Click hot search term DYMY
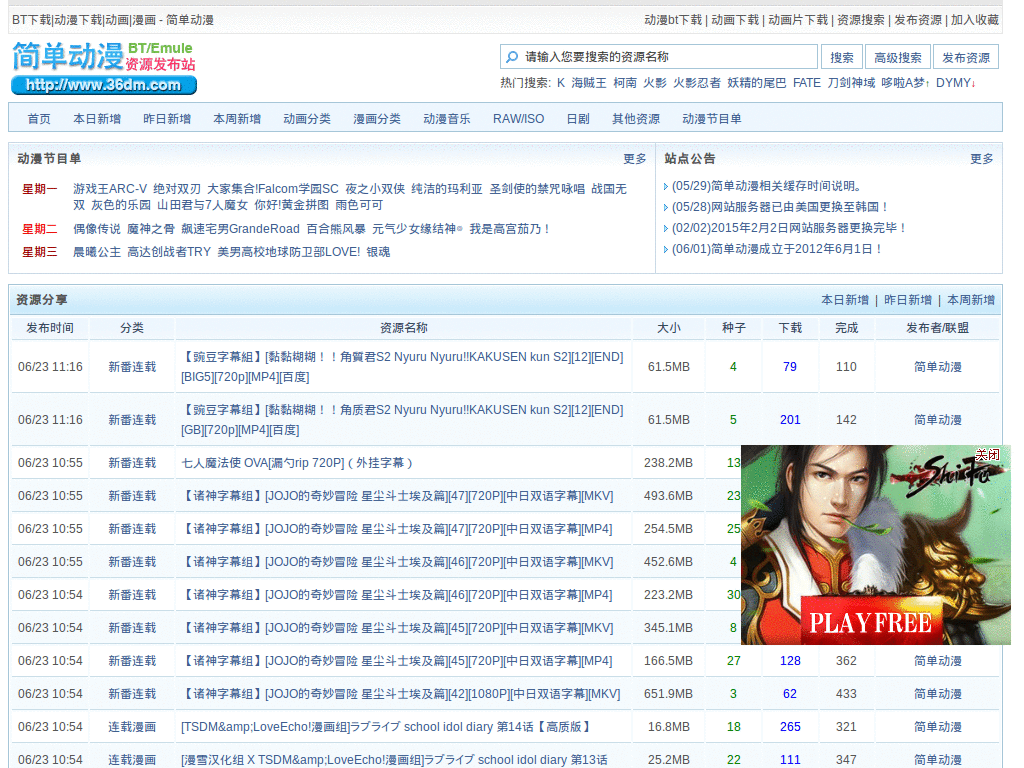1024x768 pixels. 953,83
